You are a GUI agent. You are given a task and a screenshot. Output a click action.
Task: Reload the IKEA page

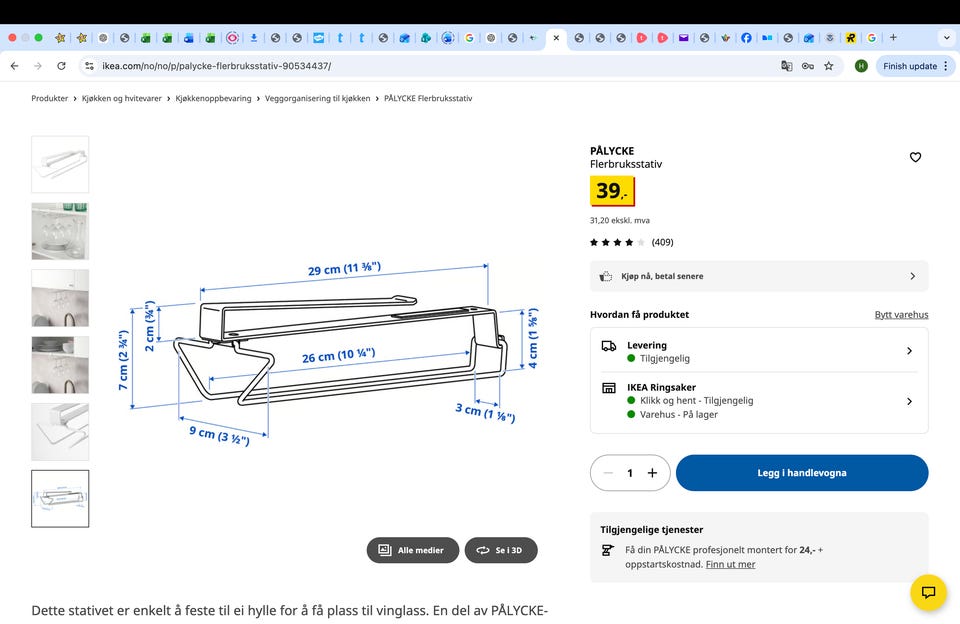61,66
